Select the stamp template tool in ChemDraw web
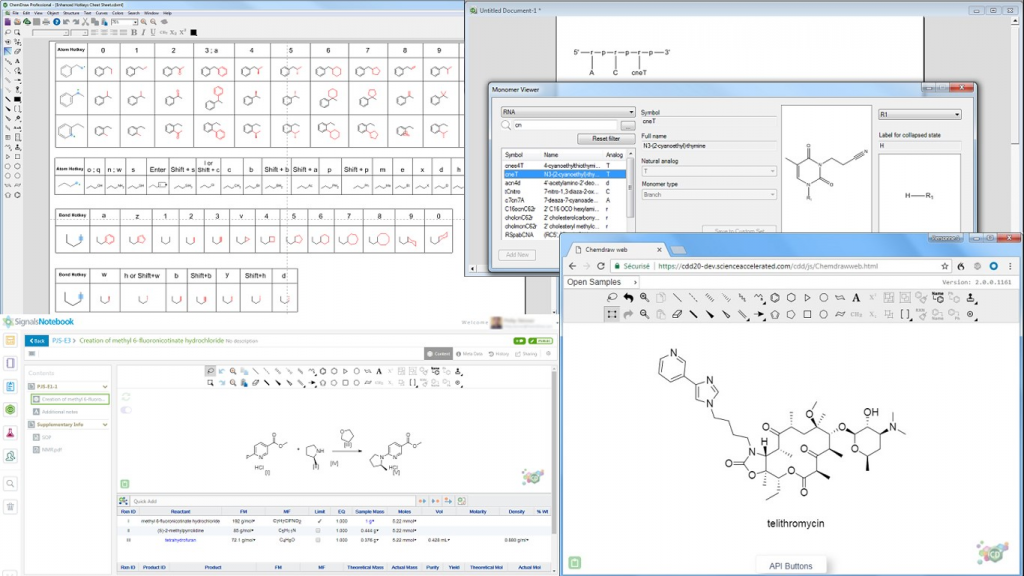Viewport: 1024px width, 576px height. tap(970, 298)
